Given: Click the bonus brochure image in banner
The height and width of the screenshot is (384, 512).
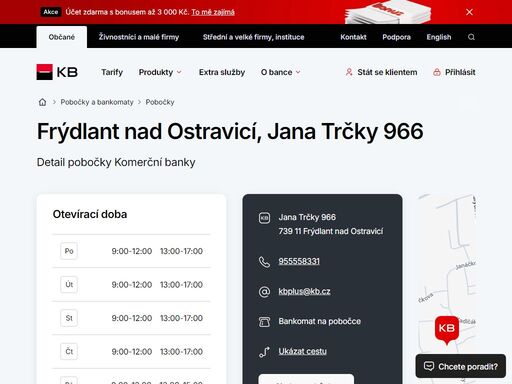Looking at the screenshot, I should [388, 12].
